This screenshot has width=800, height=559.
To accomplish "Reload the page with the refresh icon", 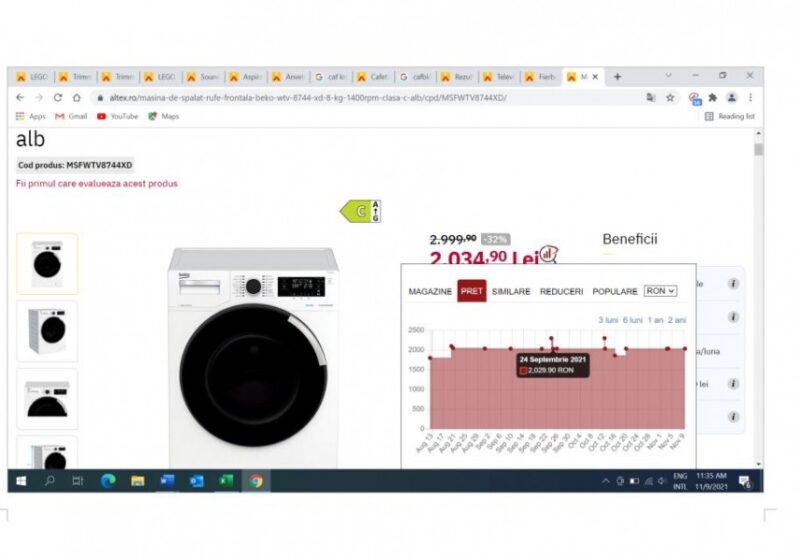I will click(58, 98).
